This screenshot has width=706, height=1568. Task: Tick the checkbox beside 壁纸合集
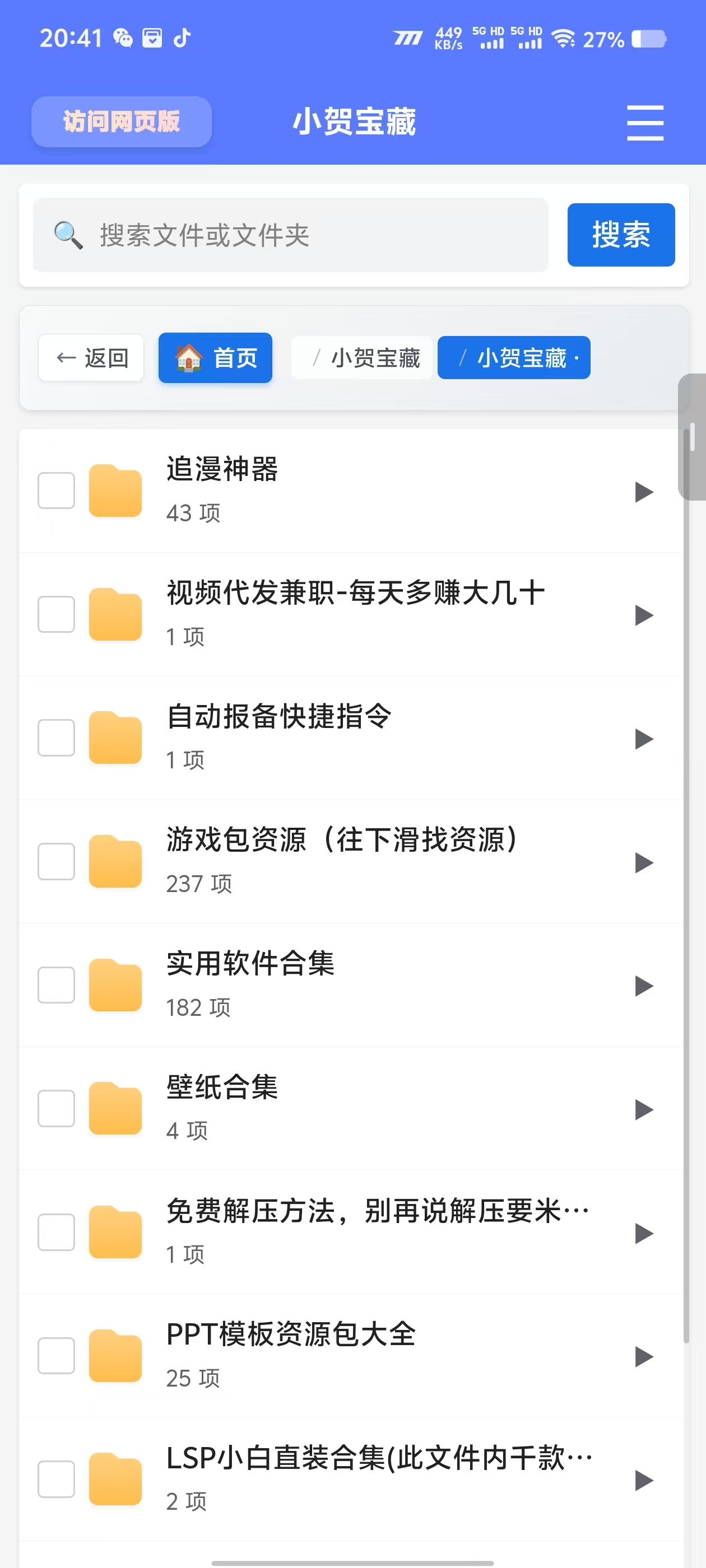tap(56, 1108)
